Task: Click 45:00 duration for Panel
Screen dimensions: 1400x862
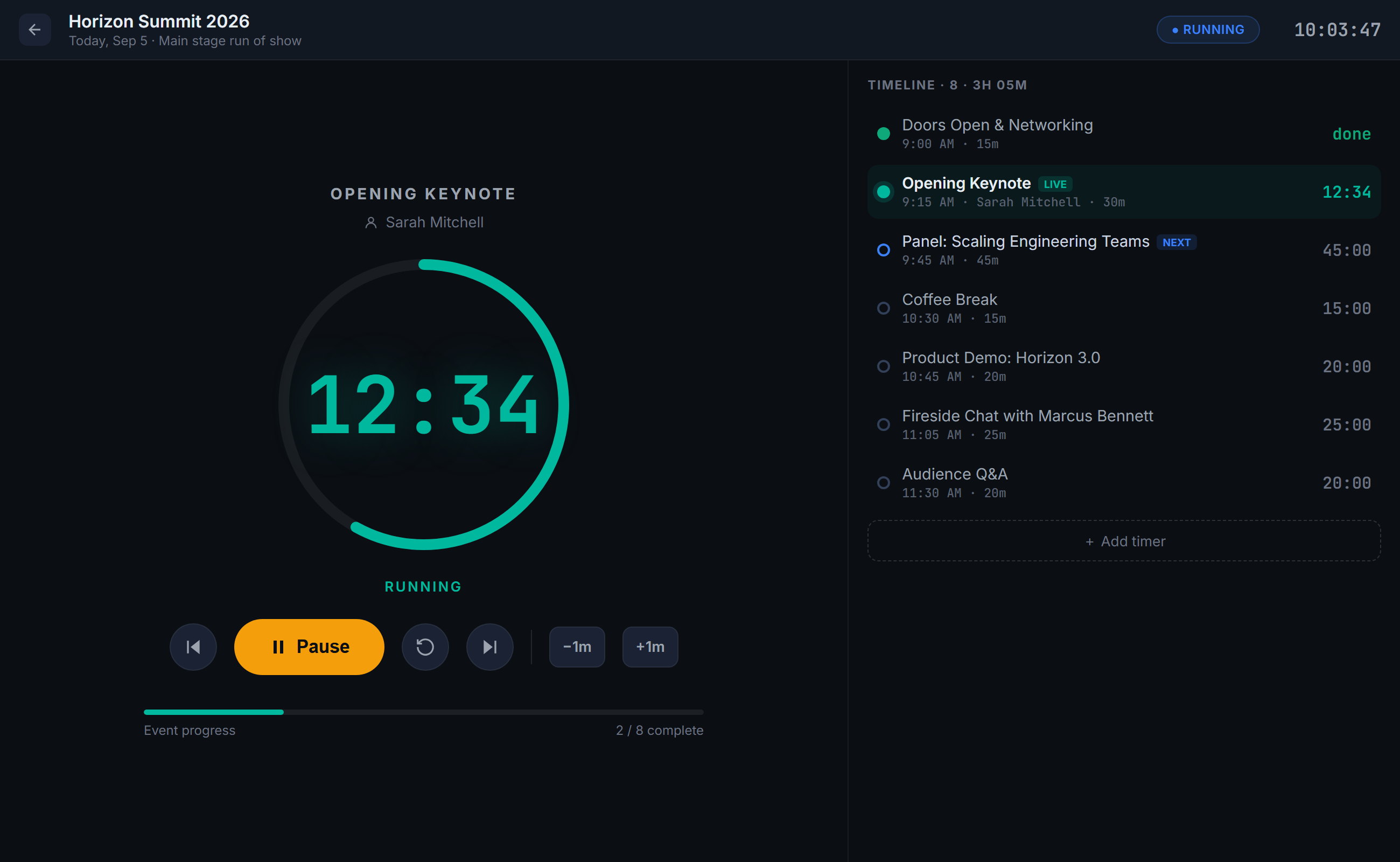Action: click(x=1347, y=251)
